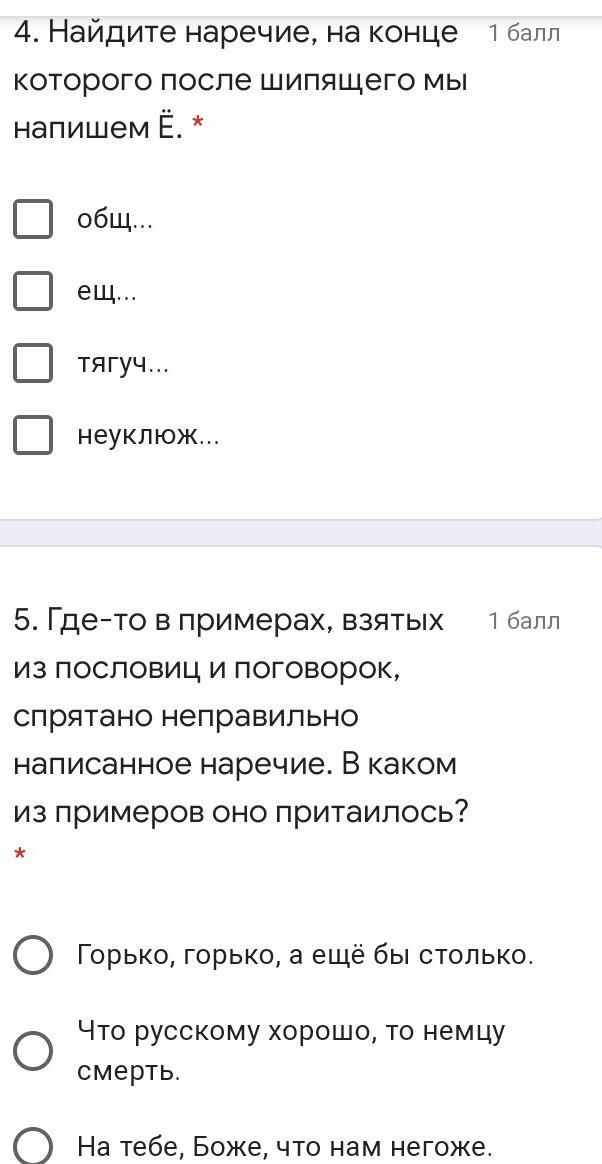The image size is (602, 1164).
Task: Click the text «Что русскому хорошо, то немцу смерть.»
Action: click(291, 1051)
